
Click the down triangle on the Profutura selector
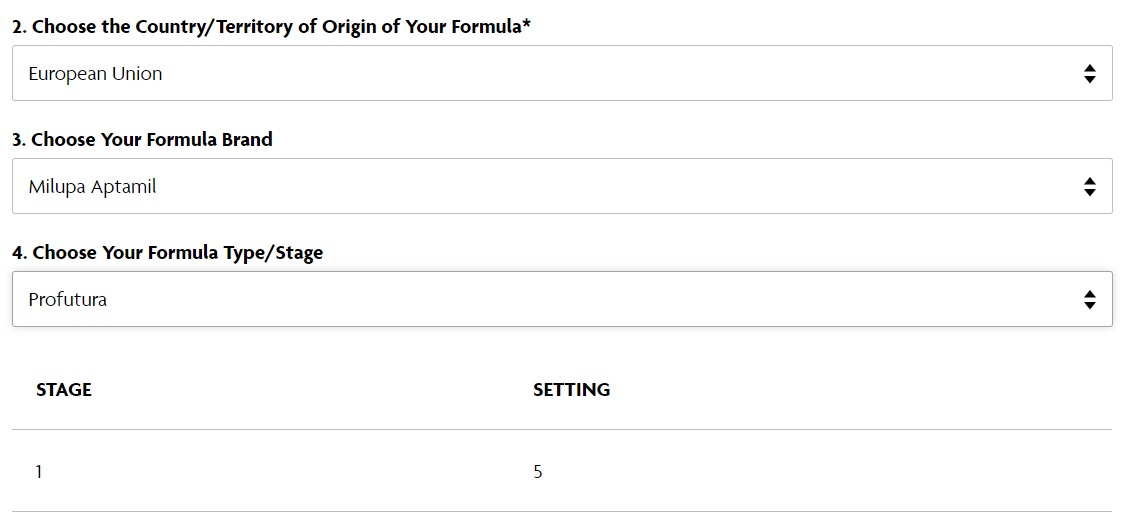pos(1089,305)
